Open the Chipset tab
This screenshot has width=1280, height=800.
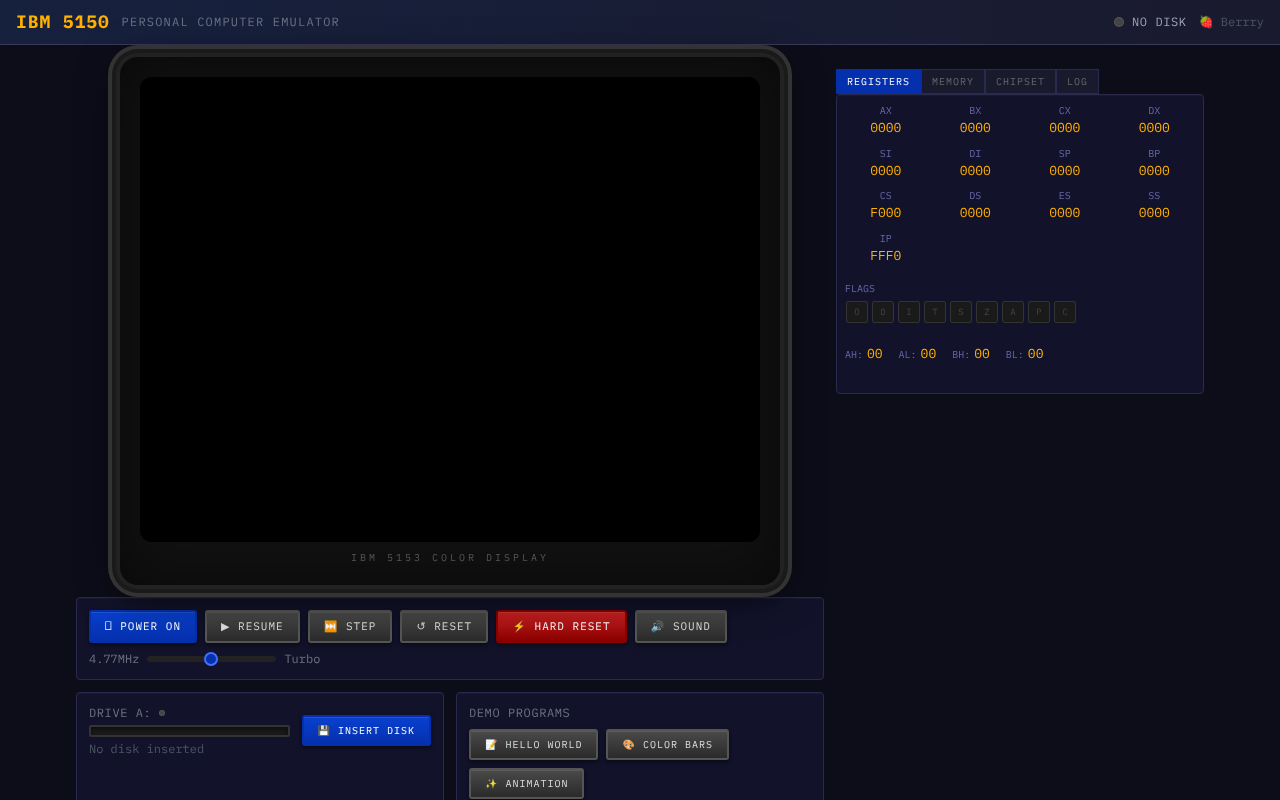click(1020, 82)
